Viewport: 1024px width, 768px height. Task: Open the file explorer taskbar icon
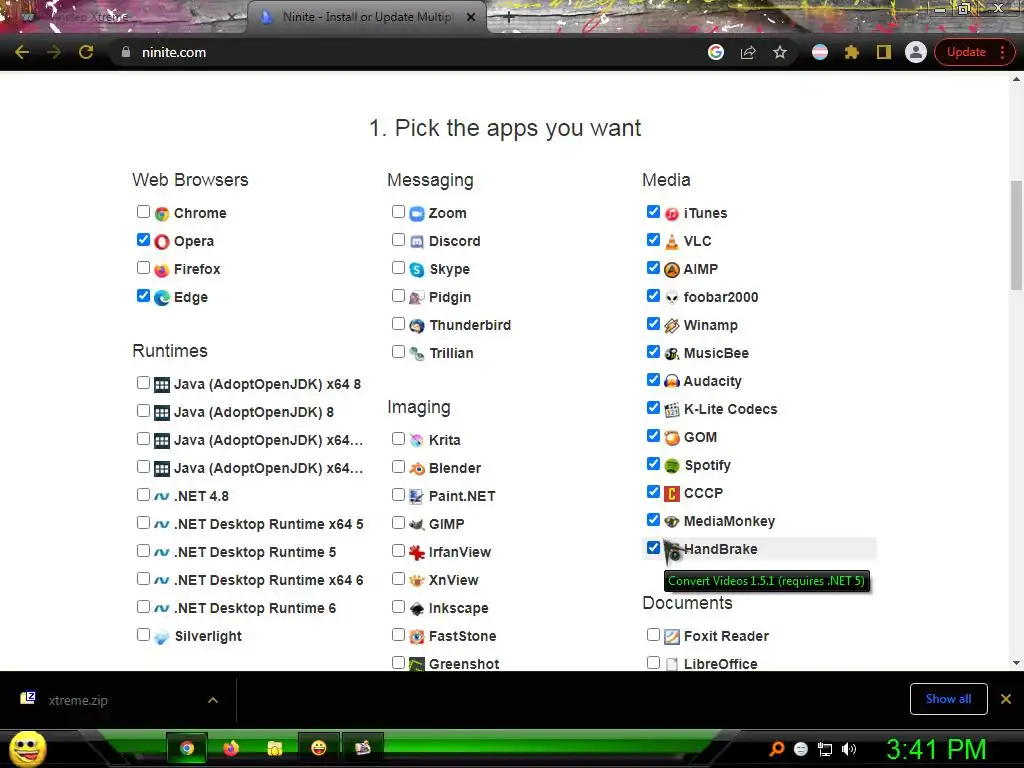275,748
